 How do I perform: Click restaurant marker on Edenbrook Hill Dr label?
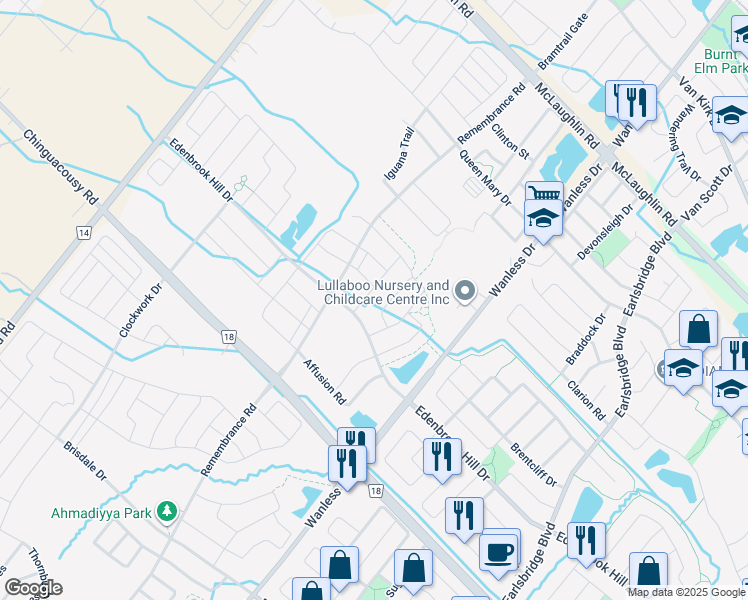coord(440,456)
